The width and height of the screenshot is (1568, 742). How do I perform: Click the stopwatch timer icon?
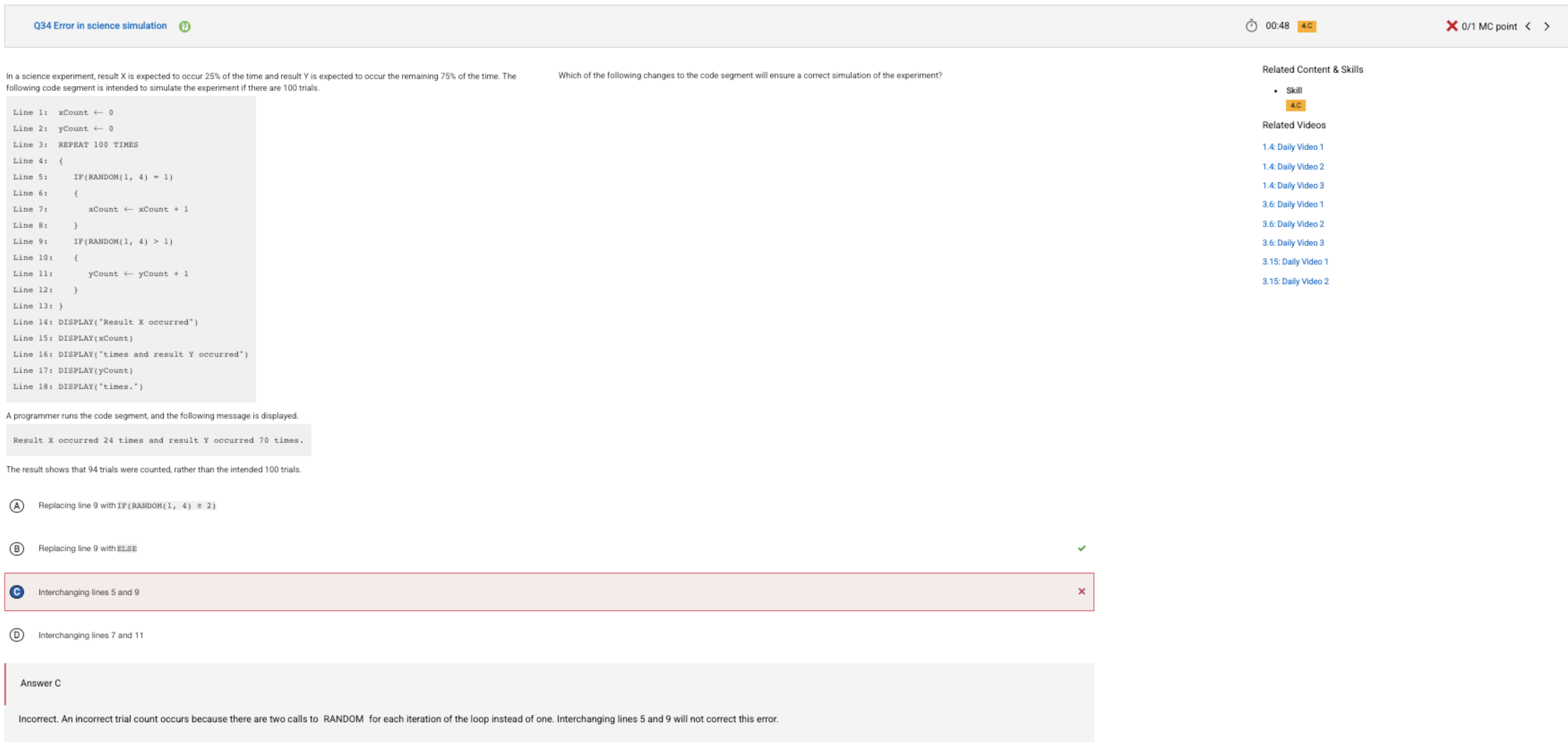click(x=1251, y=25)
